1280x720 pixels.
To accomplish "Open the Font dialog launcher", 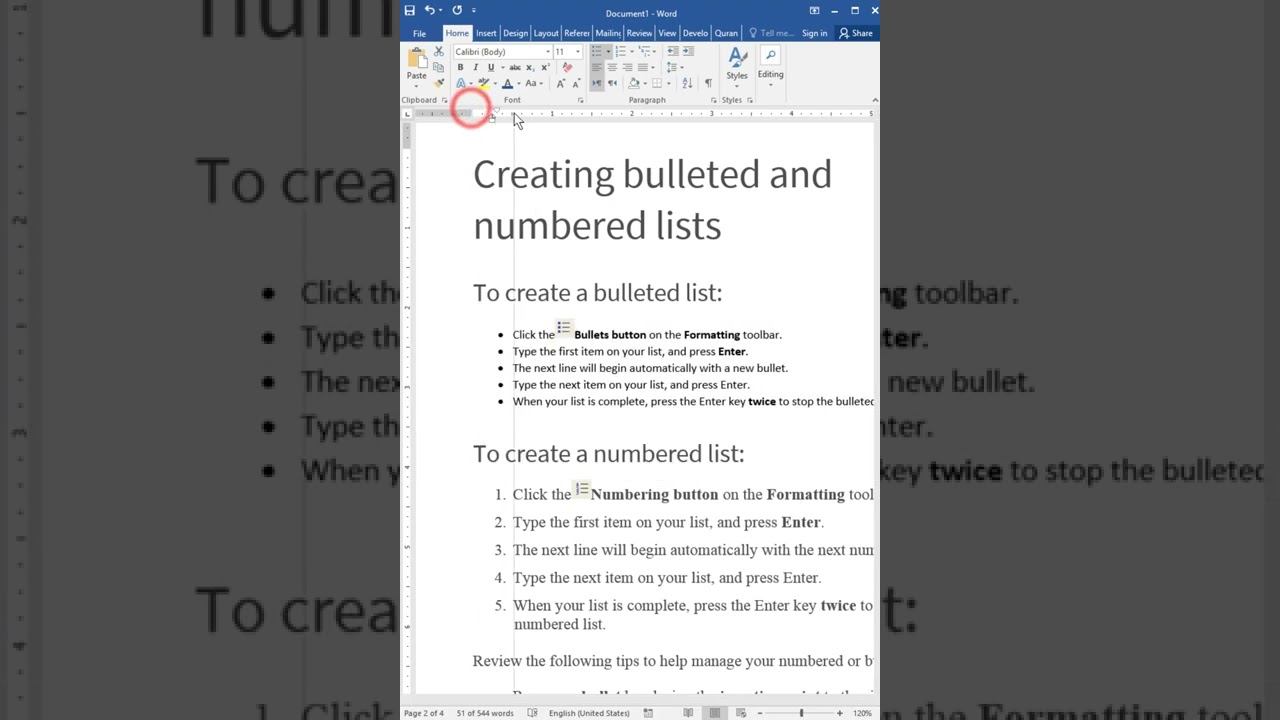I will (580, 100).
